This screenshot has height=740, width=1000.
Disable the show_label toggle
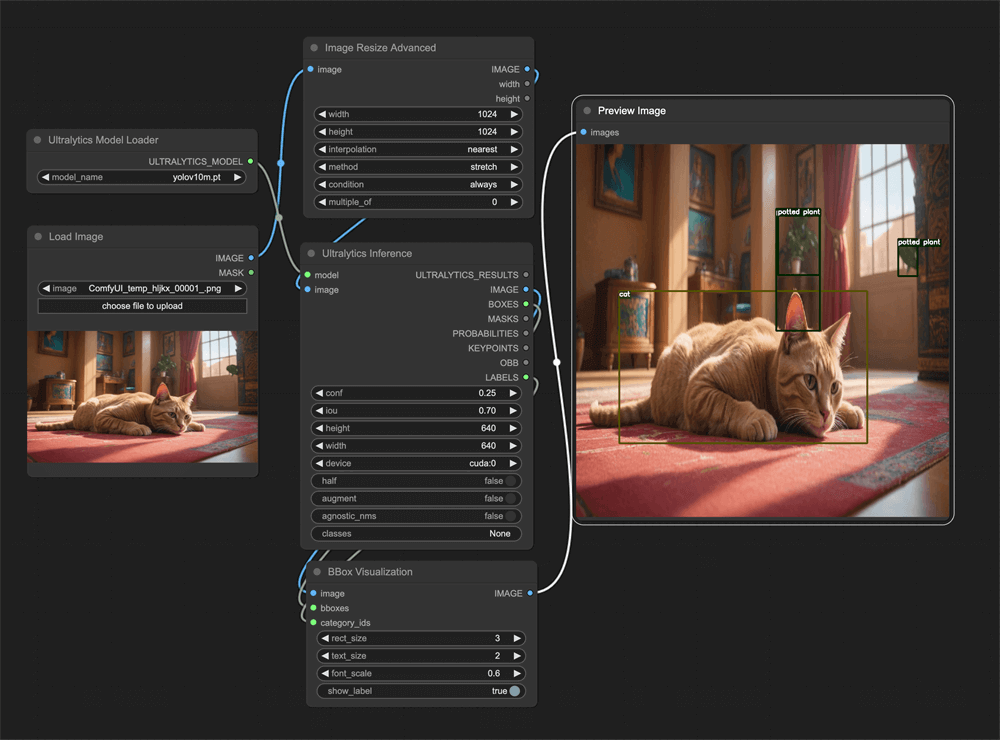421,691
